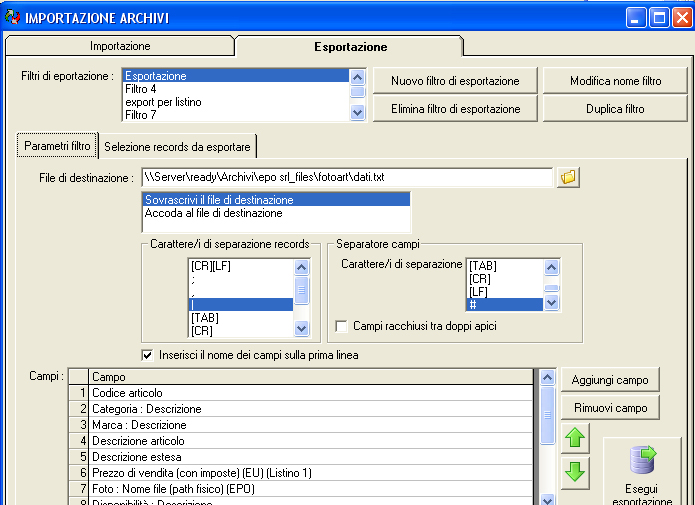Click down arrow of field separator list
The width and height of the screenshot is (695, 505).
pyautogui.click(x=551, y=303)
